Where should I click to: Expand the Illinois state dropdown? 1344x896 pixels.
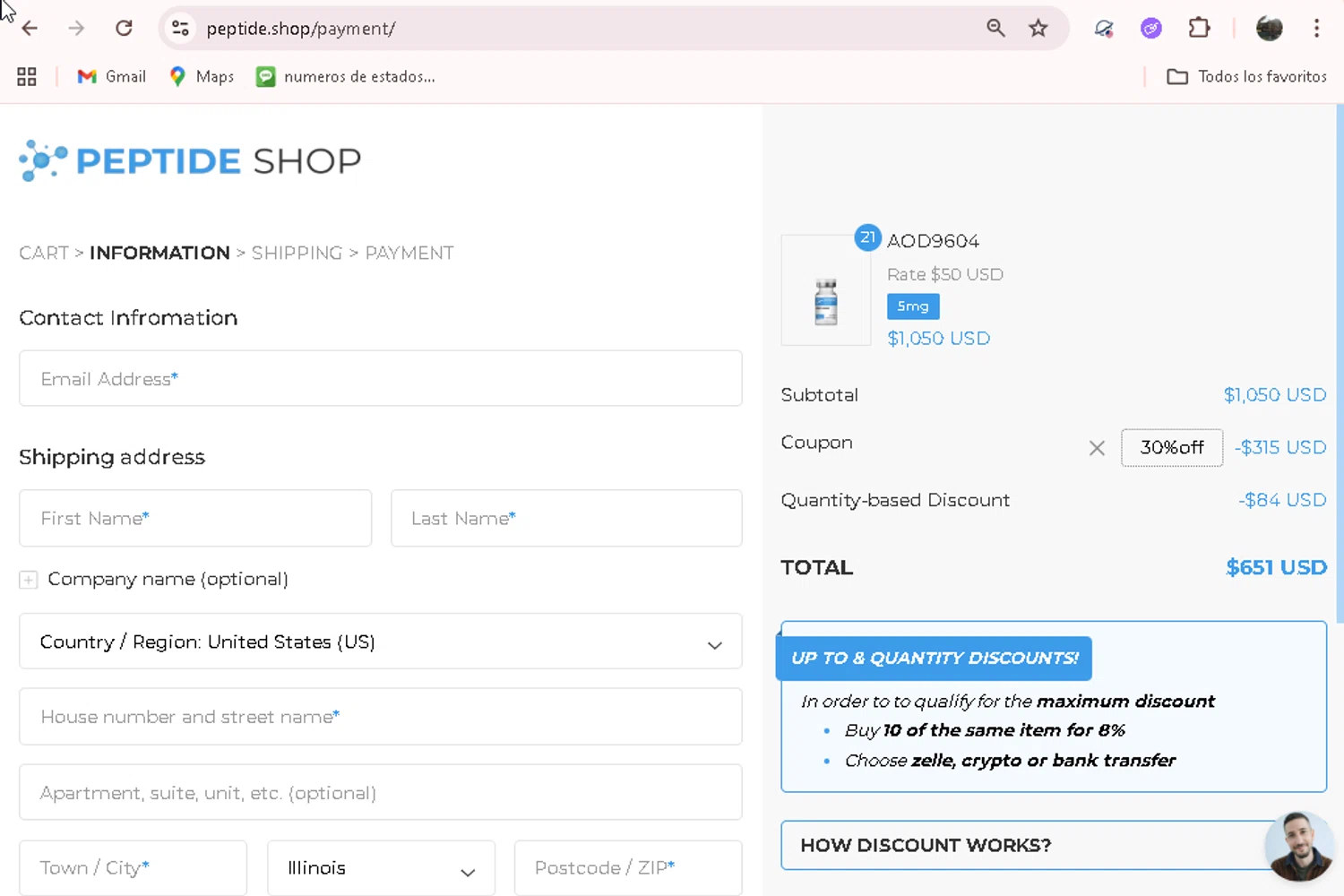[x=381, y=868]
